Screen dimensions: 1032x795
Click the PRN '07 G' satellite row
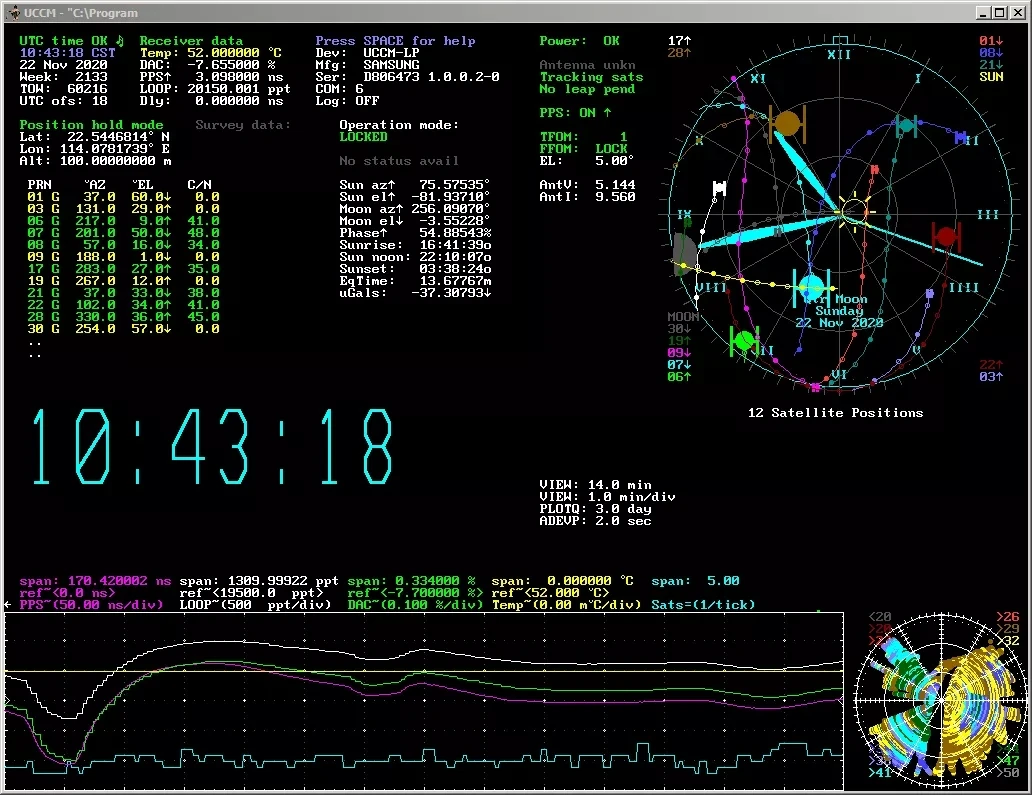pyautogui.click(x=123, y=232)
